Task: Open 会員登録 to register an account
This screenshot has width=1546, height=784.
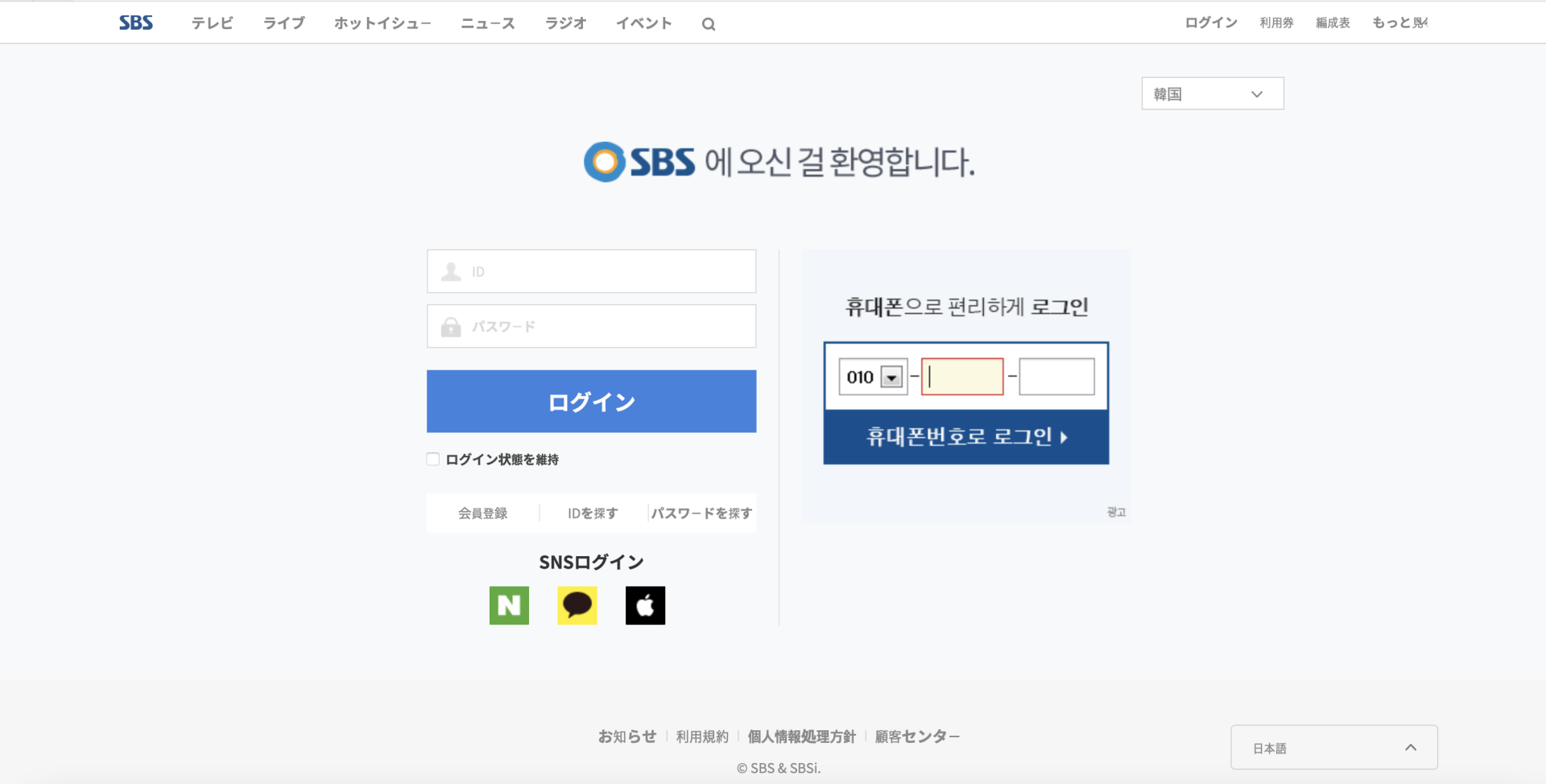Action: pos(482,512)
